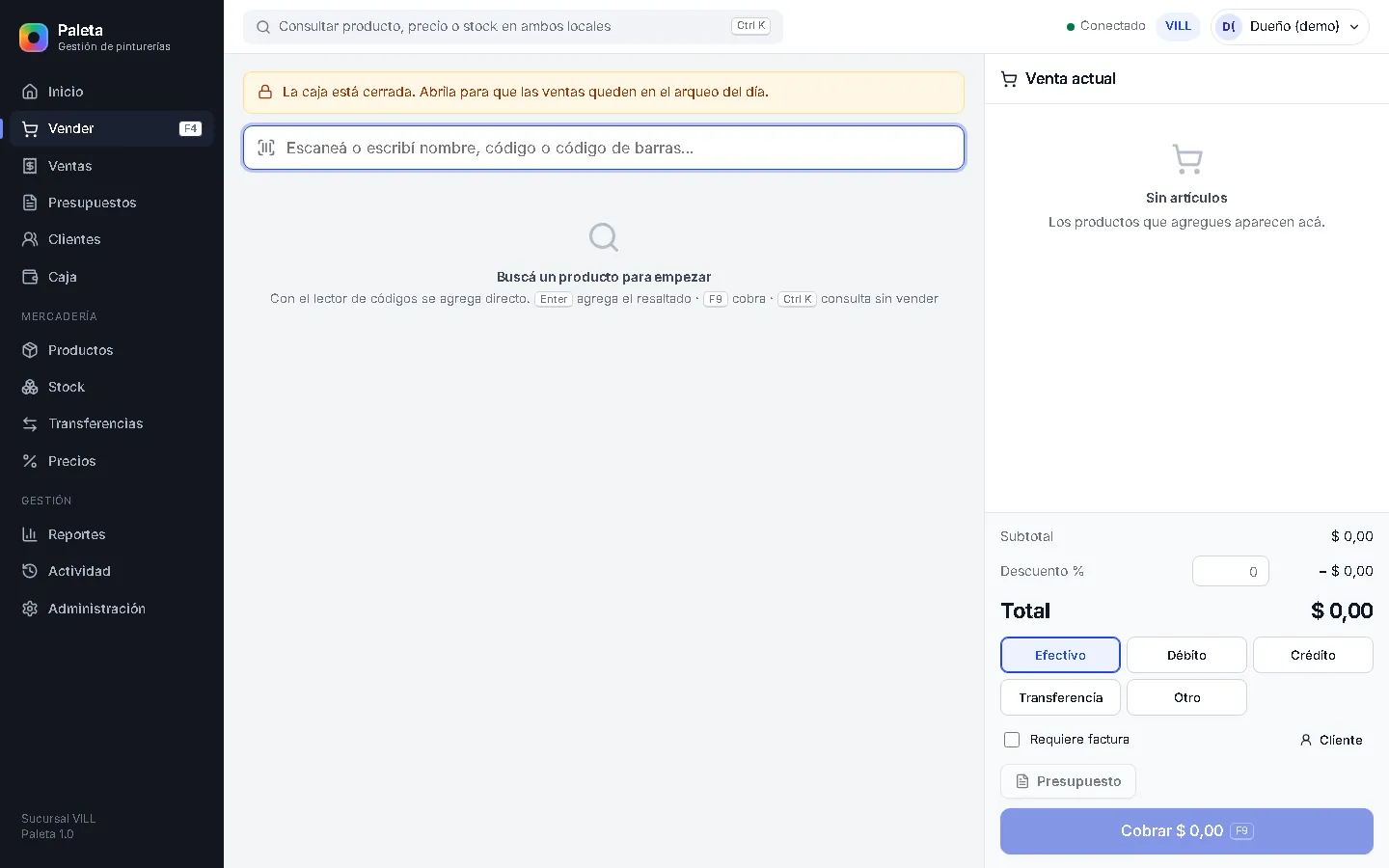Click the Sucursal VILL footer text
Screen dimensions: 1389x868
click(x=59, y=819)
